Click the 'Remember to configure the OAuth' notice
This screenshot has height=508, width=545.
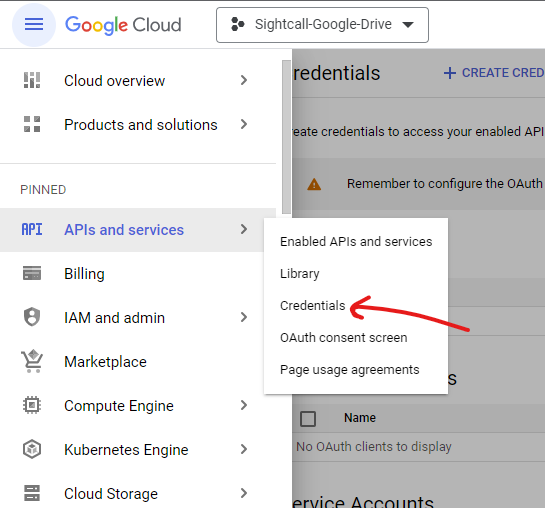point(445,183)
